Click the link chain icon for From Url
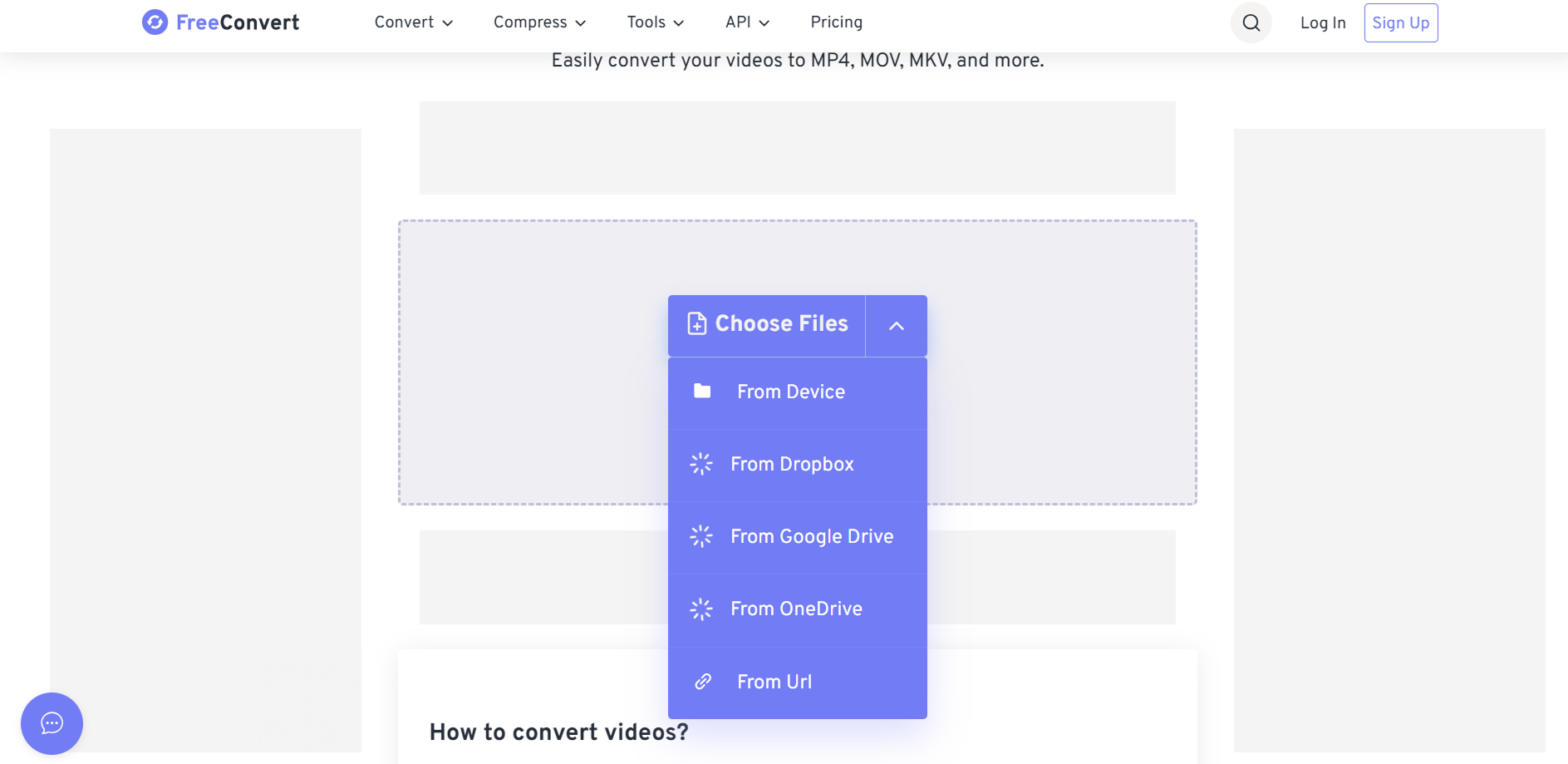 (x=703, y=682)
